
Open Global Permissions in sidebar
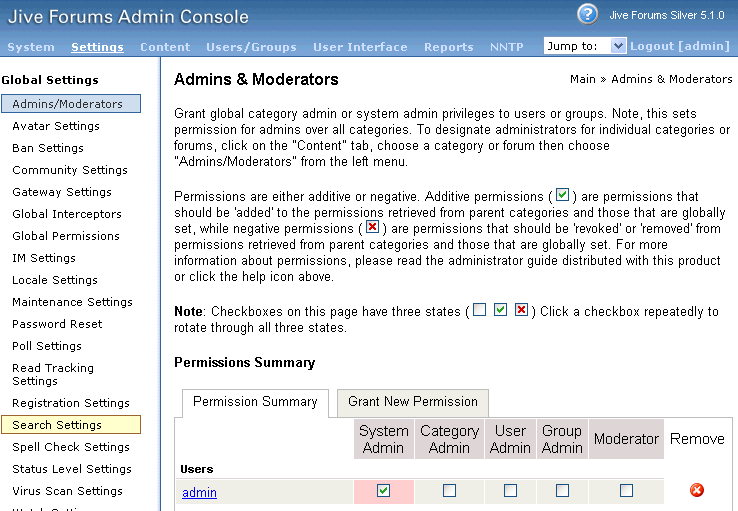(66, 236)
